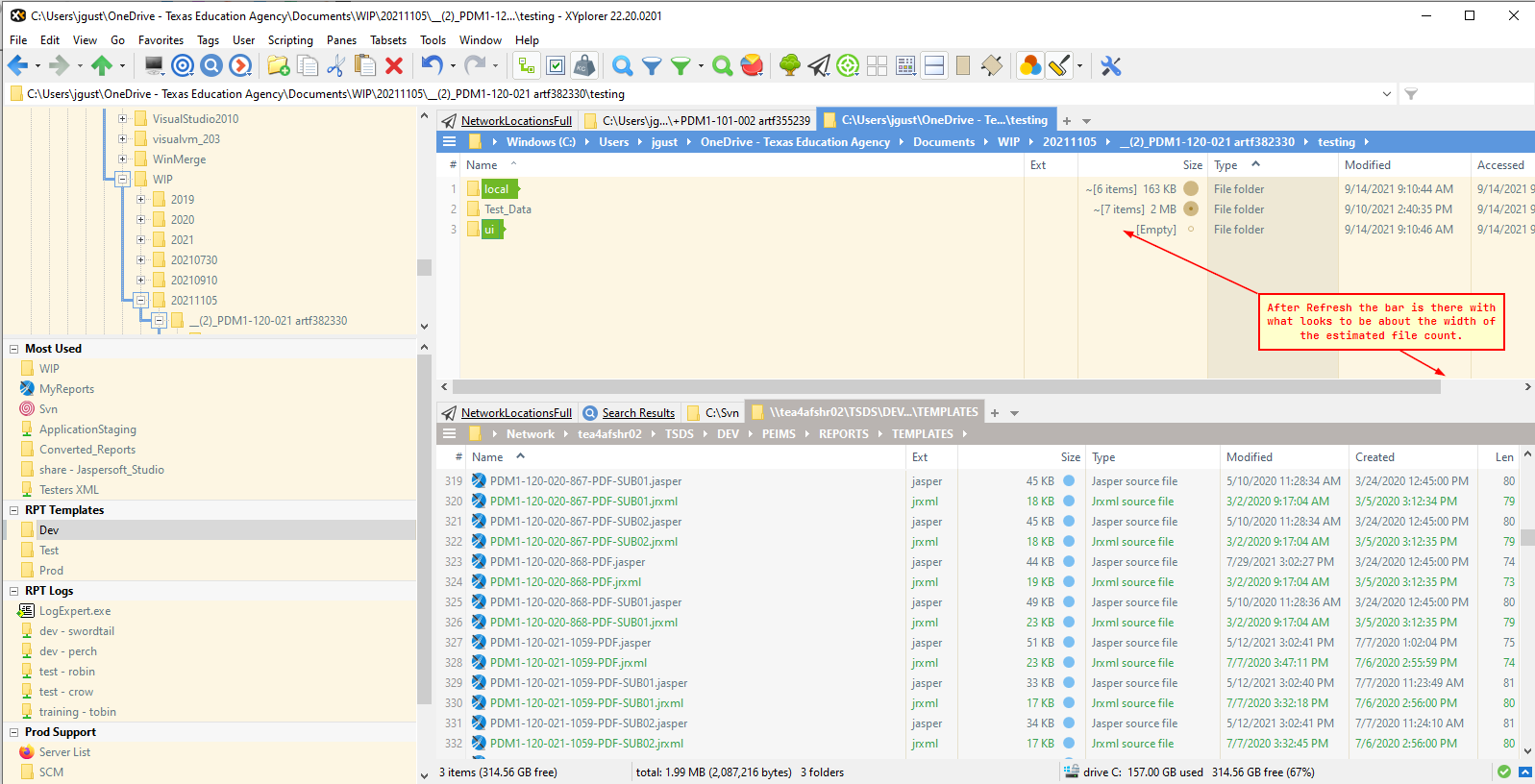This screenshot has width=1535, height=784.
Task: Toggle the Enable Color Filters button
Action: click(x=1029, y=65)
